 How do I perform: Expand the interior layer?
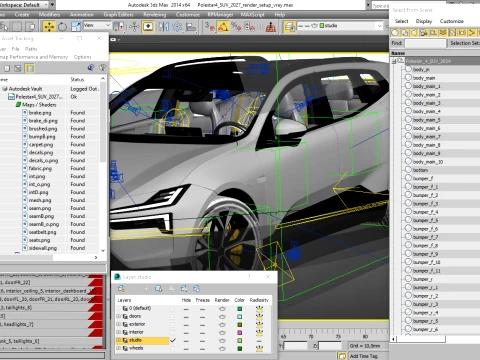tap(119, 332)
